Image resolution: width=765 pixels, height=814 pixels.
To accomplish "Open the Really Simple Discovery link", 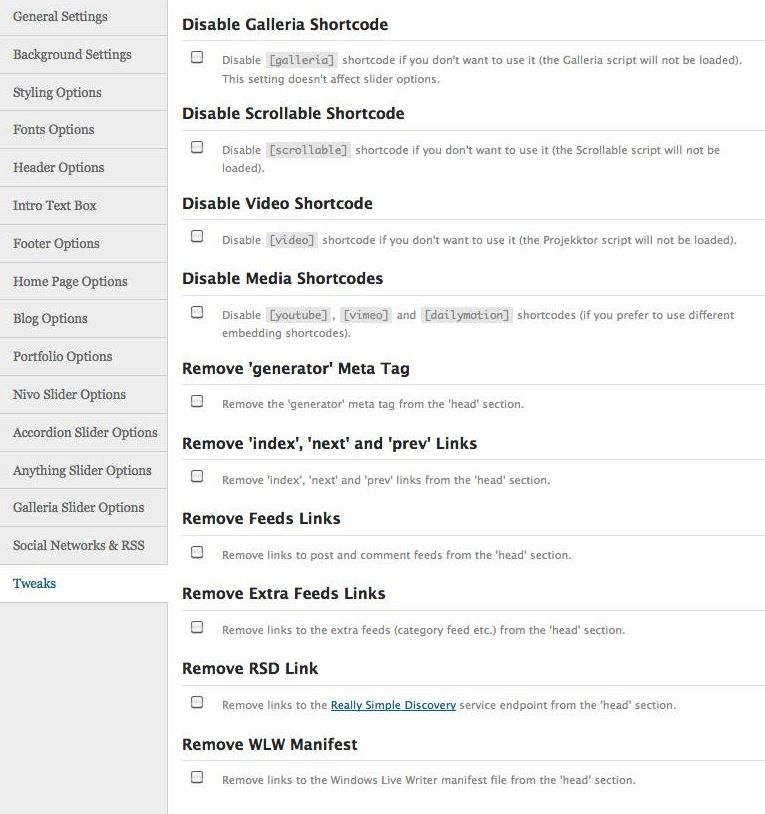I will point(393,705).
